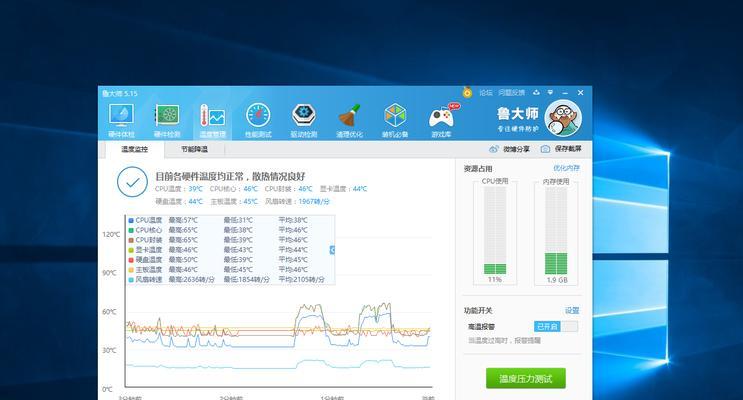Switch to the 节能降温 tab
The width and height of the screenshot is (743, 400).
click(194, 149)
